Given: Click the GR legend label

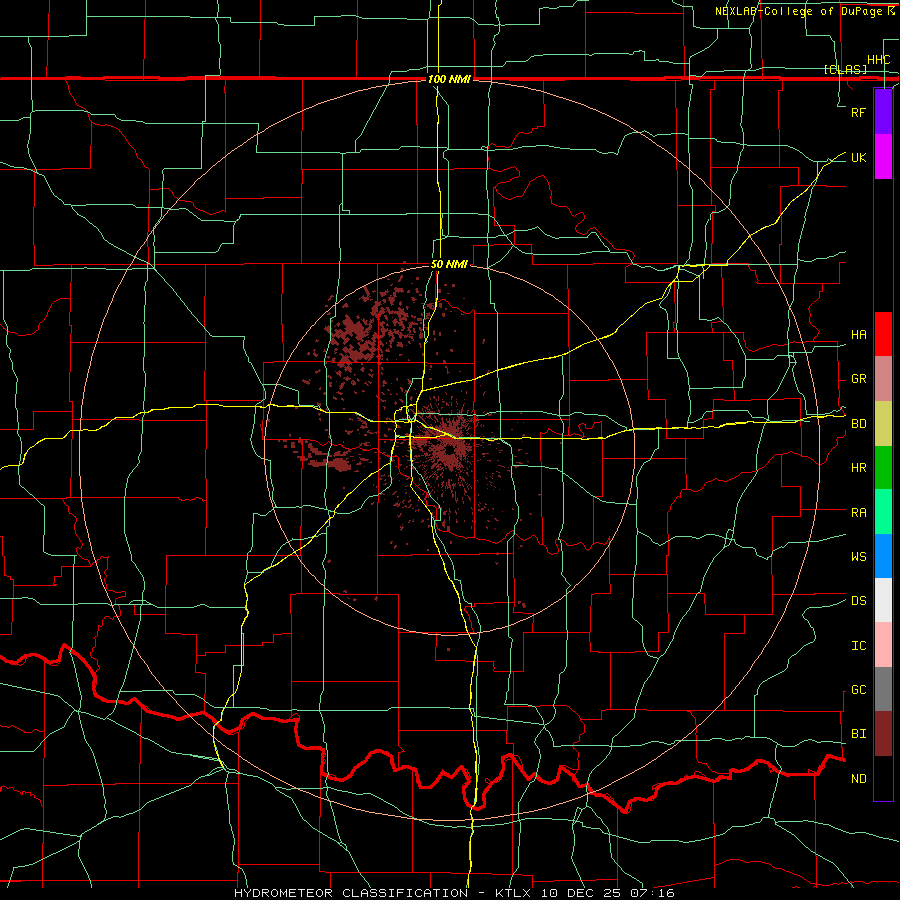Looking at the screenshot, I should 858,379.
